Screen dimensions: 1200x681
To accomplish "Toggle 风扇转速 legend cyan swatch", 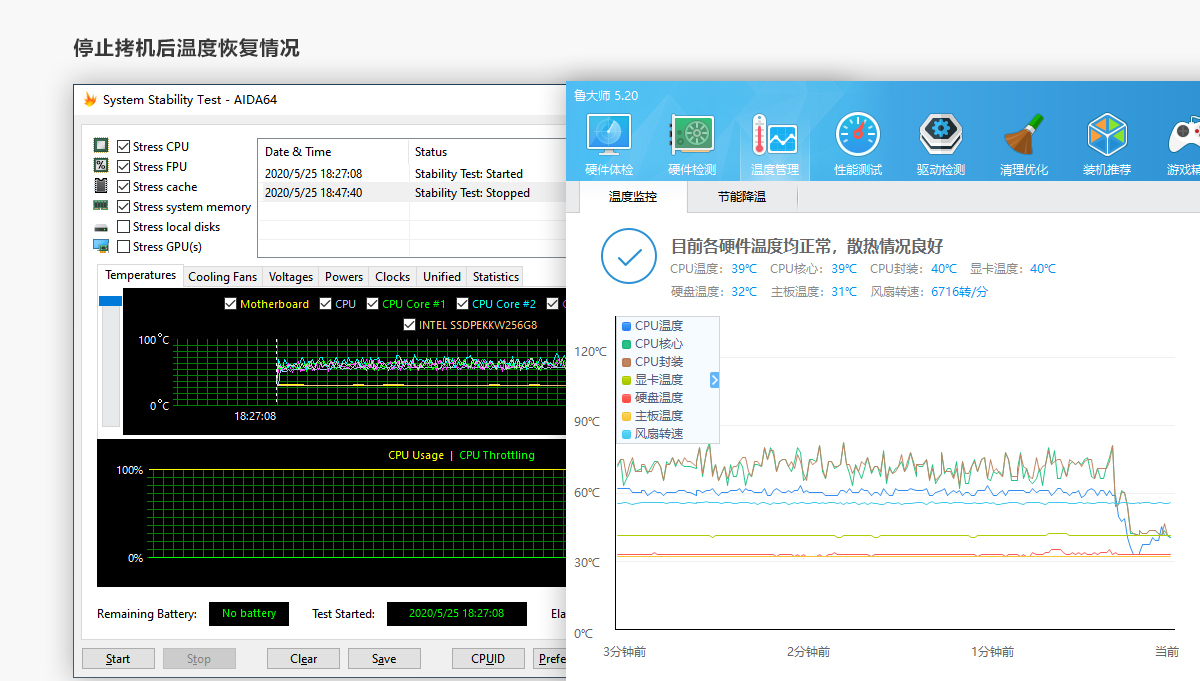I will coord(626,434).
